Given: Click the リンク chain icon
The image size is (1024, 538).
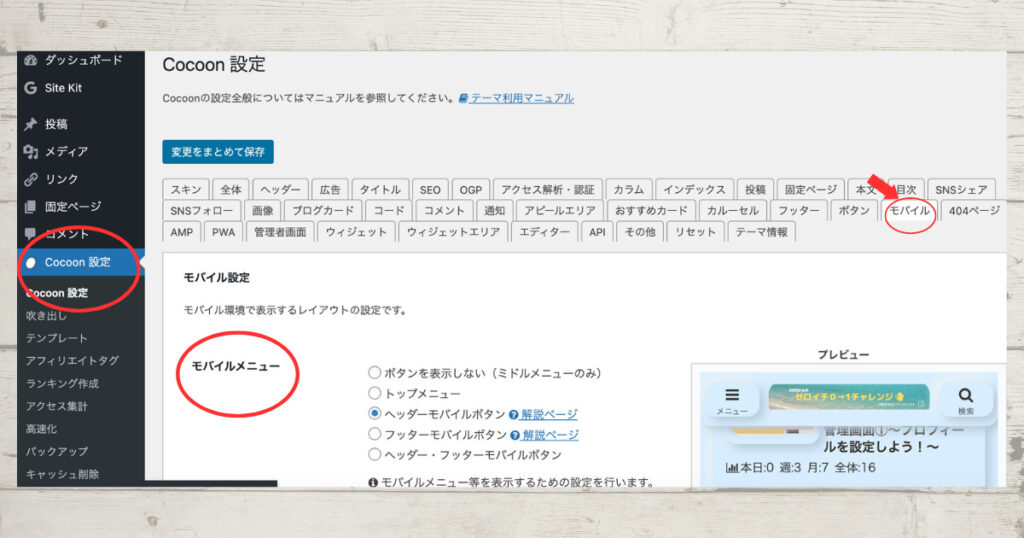Looking at the screenshot, I should point(31,179).
